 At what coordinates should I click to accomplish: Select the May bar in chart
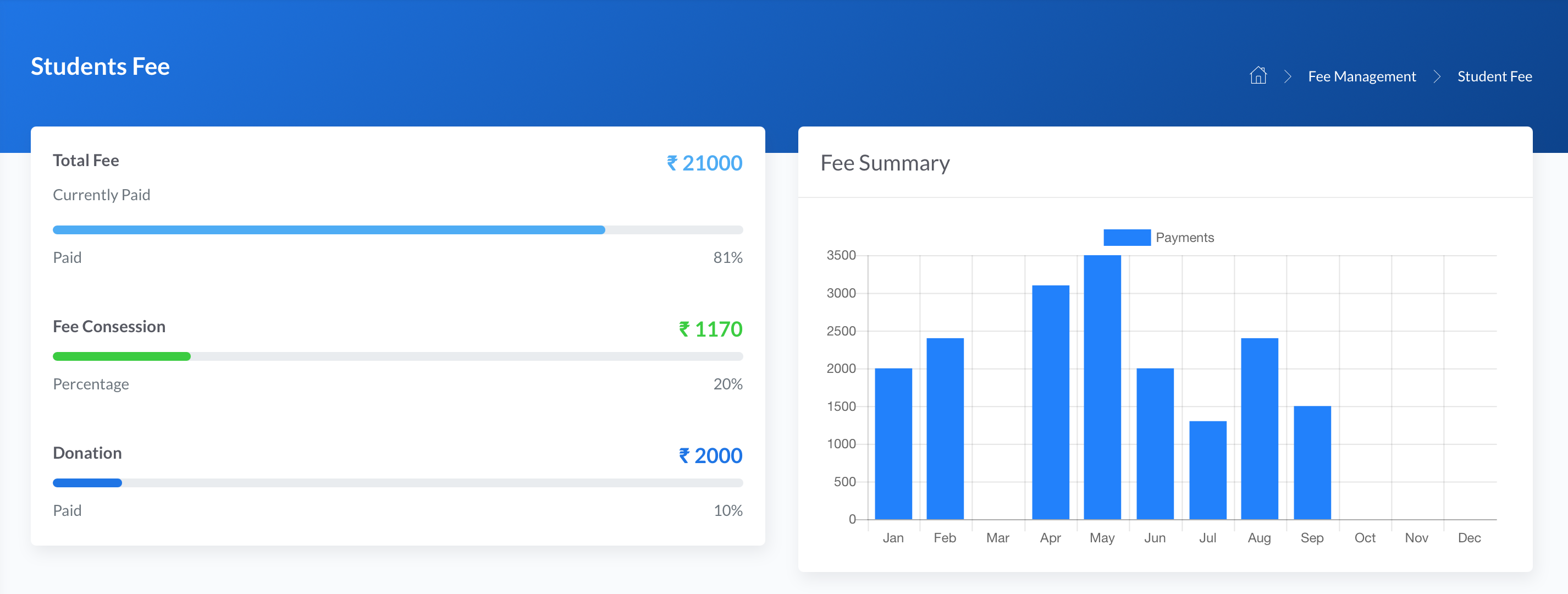click(x=1102, y=387)
